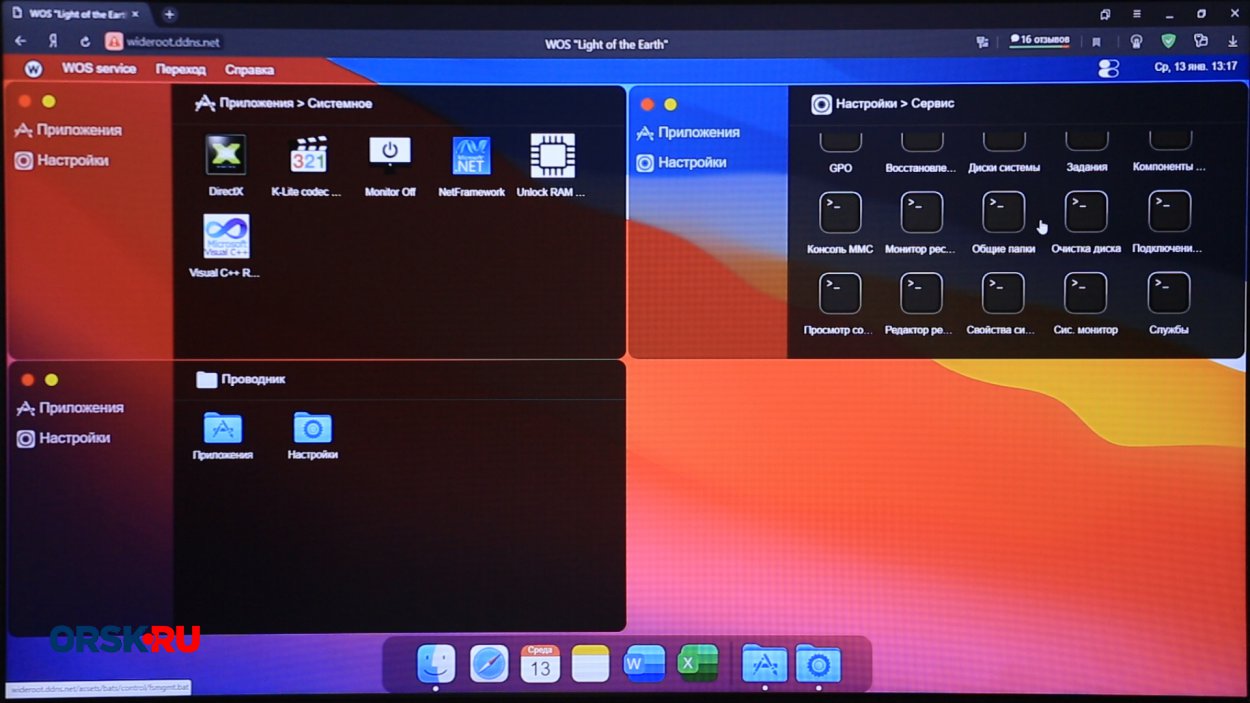Open the Общие папки shortcut
Screen dimensions: 1250x703
point(1003,213)
